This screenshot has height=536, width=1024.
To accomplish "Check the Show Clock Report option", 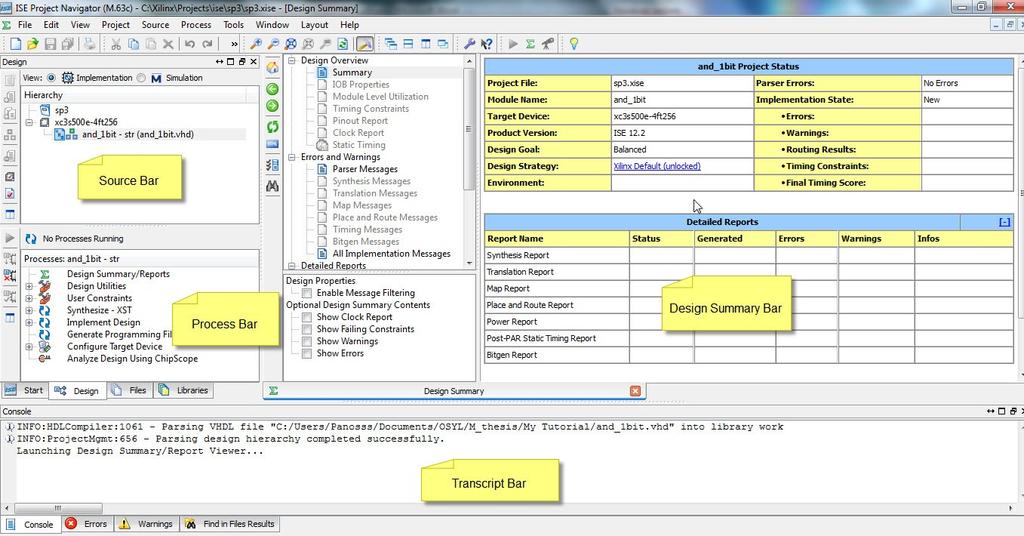I will [x=306, y=317].
